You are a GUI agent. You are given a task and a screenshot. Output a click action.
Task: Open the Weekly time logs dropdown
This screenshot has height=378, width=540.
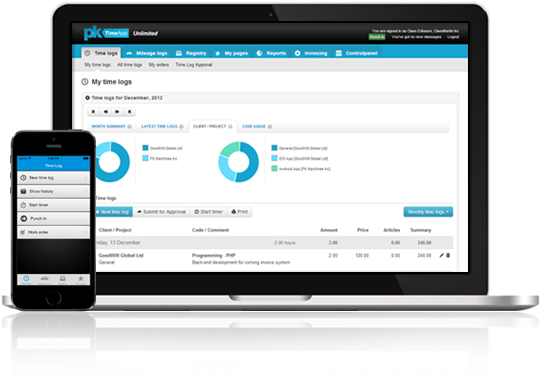428,212
